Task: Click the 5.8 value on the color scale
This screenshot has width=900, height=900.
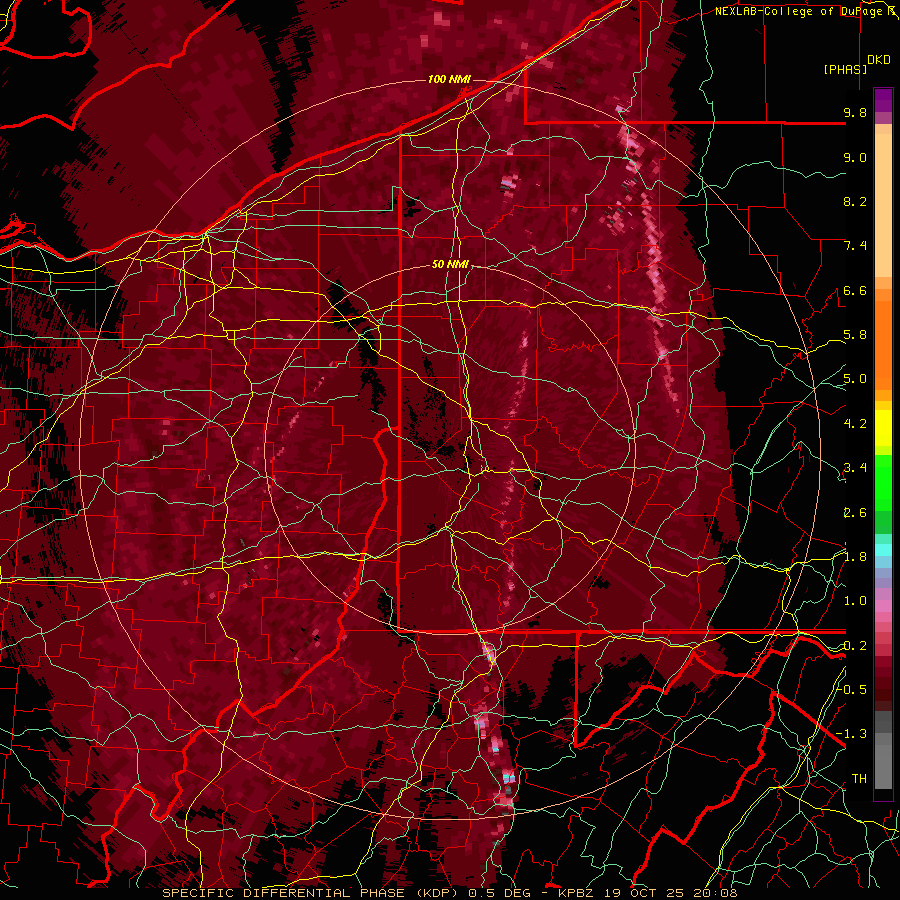Action: click(x=855, y=335)
